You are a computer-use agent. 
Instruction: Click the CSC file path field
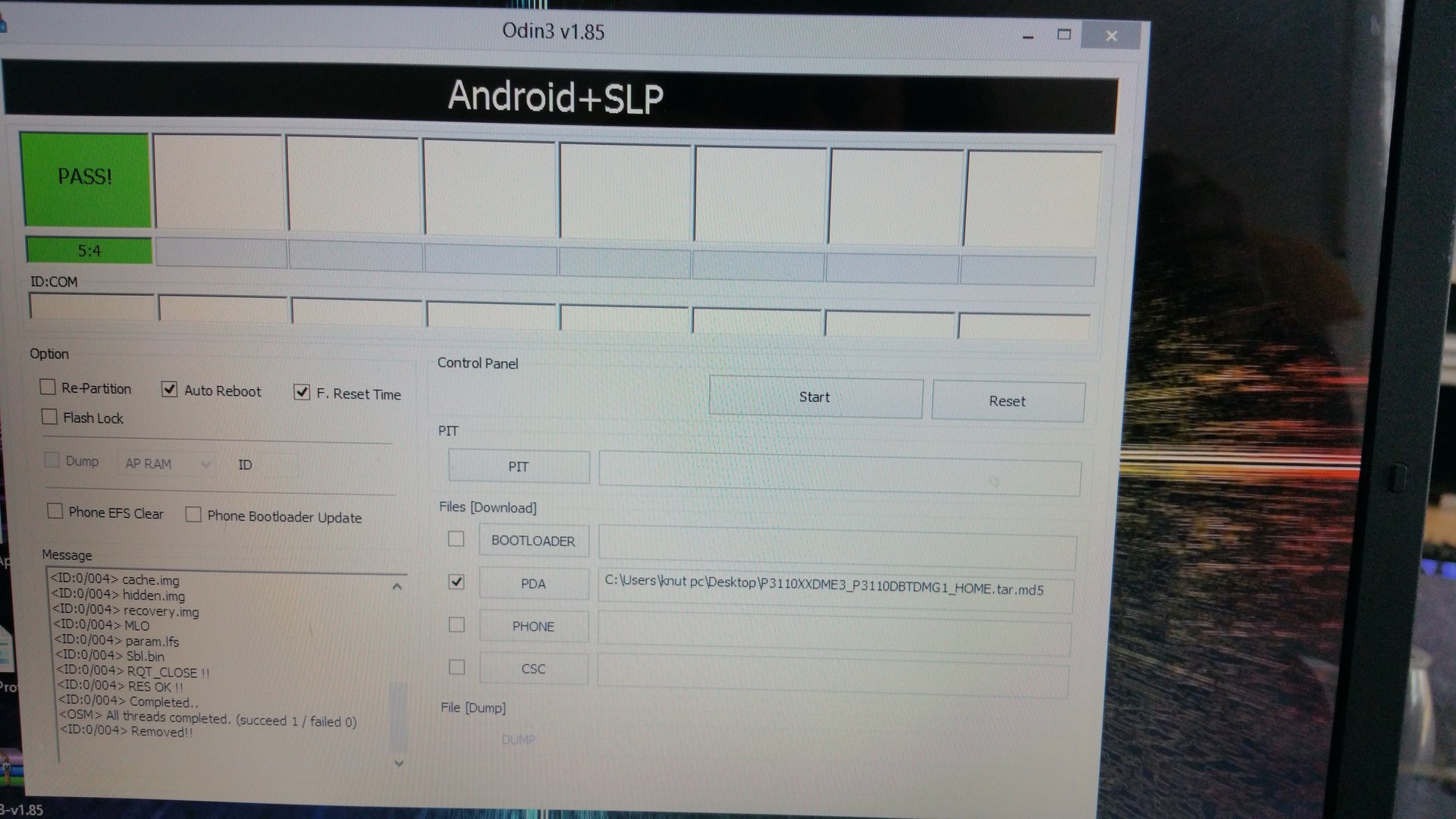833,676
